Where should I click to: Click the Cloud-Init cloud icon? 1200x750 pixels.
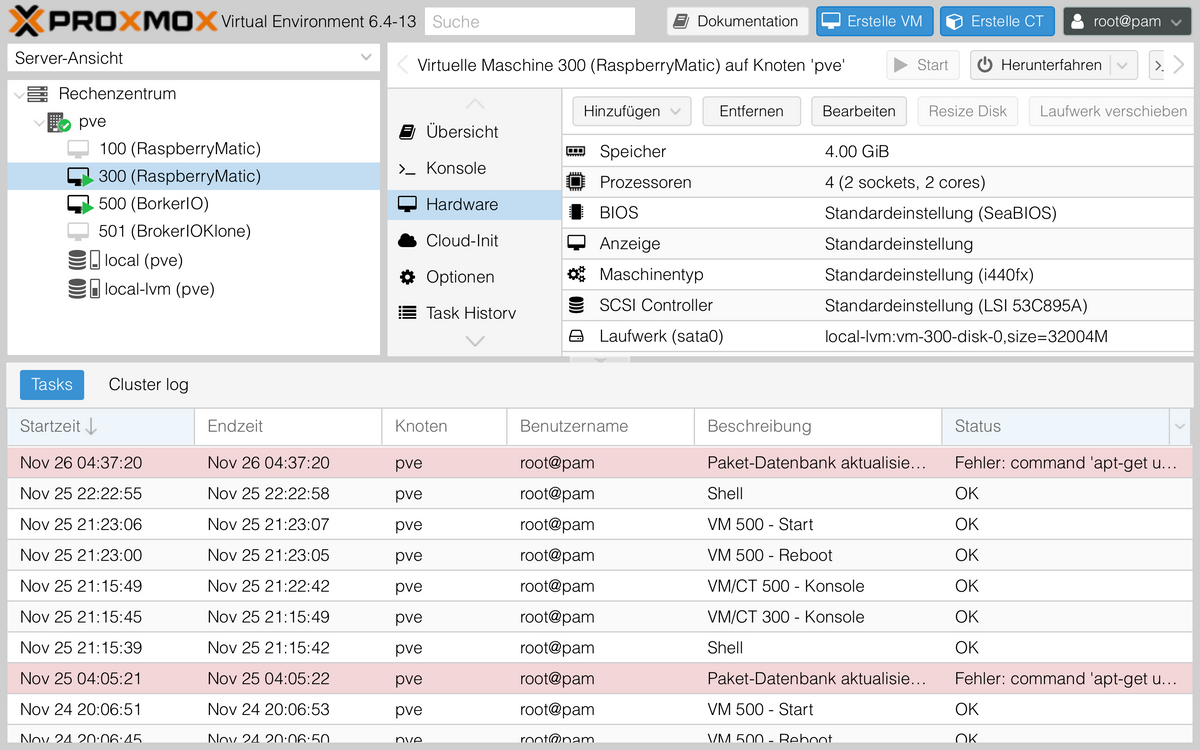(407, 241)
